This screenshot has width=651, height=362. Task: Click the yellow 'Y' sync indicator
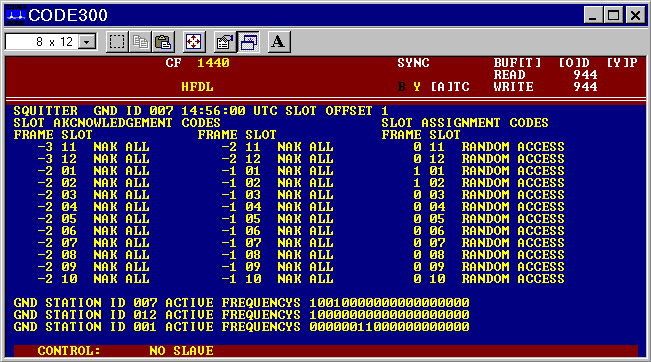417,87
